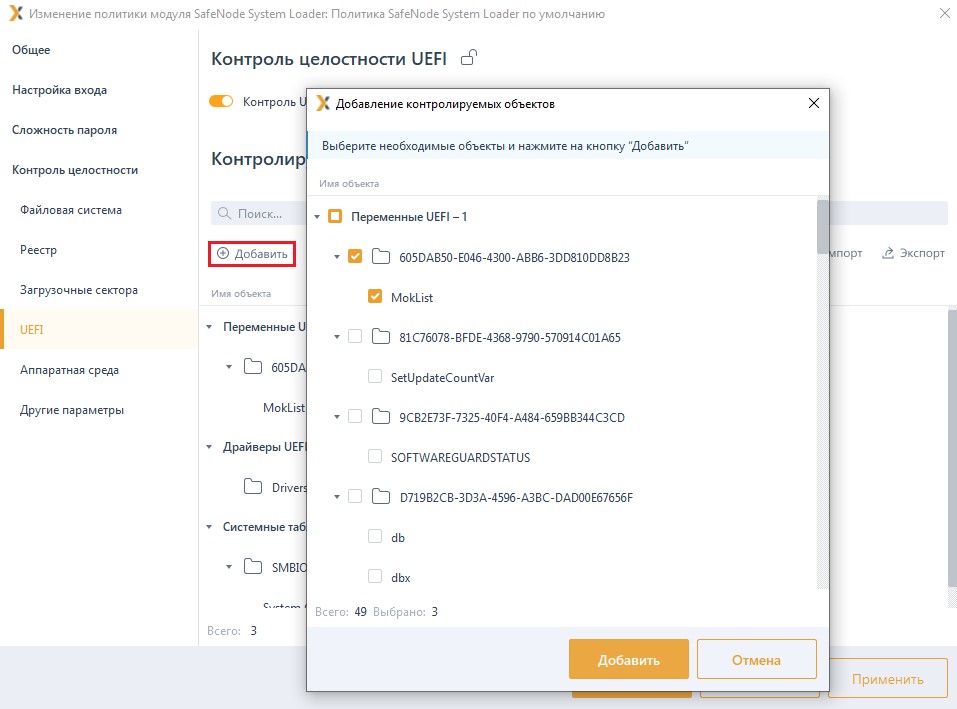Check the 81C76078-BFDE-4368-9790-570914C01A65 checkbox
957x709 pixels.
click(x=355, y=336)
